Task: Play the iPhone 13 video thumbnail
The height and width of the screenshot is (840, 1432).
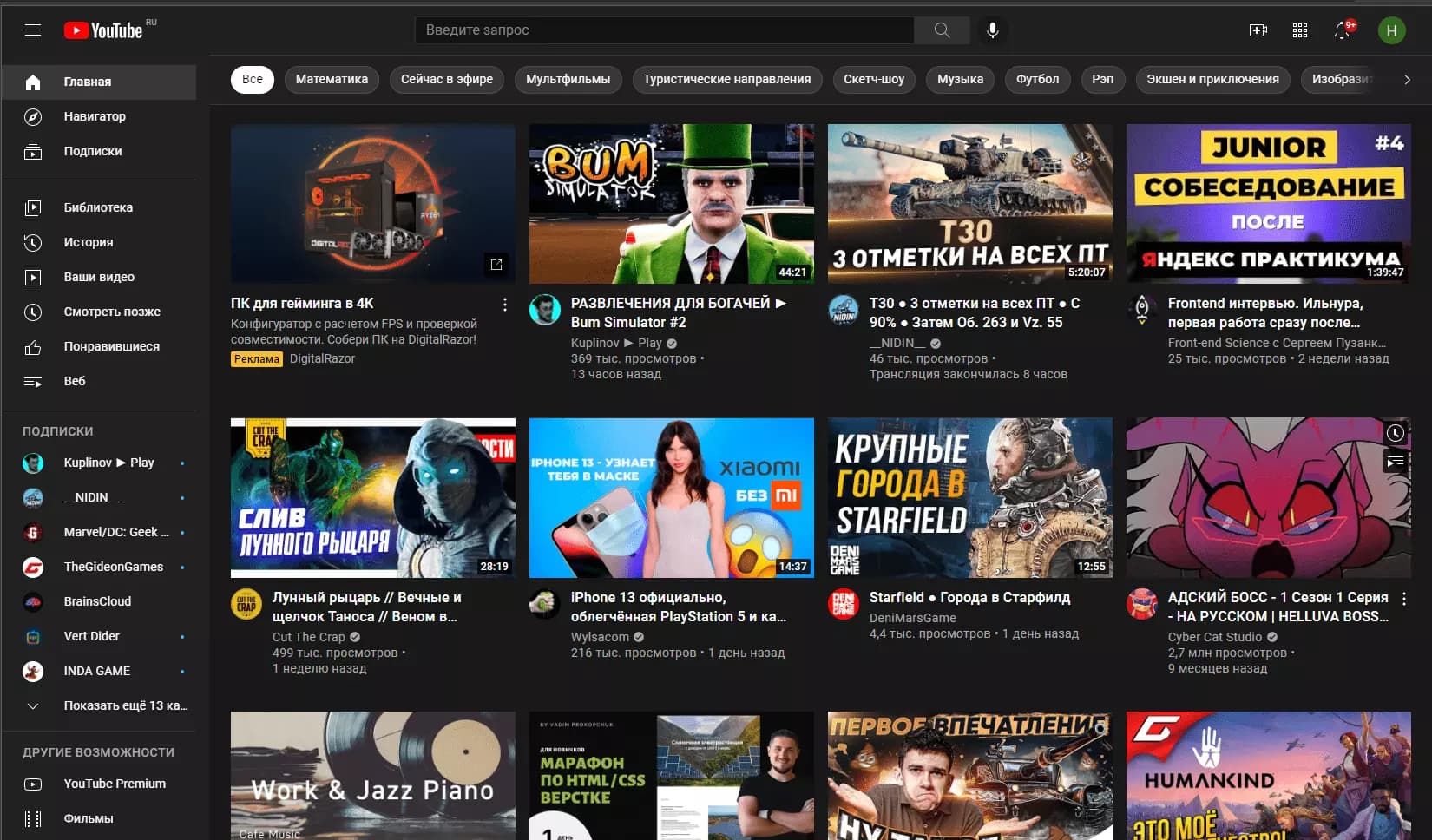Action: point(672,498)
